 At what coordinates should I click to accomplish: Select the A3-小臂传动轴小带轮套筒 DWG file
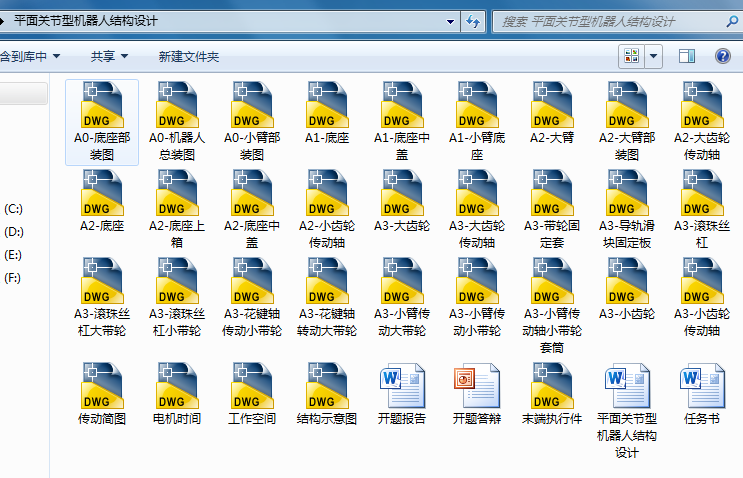pos(552,306)
